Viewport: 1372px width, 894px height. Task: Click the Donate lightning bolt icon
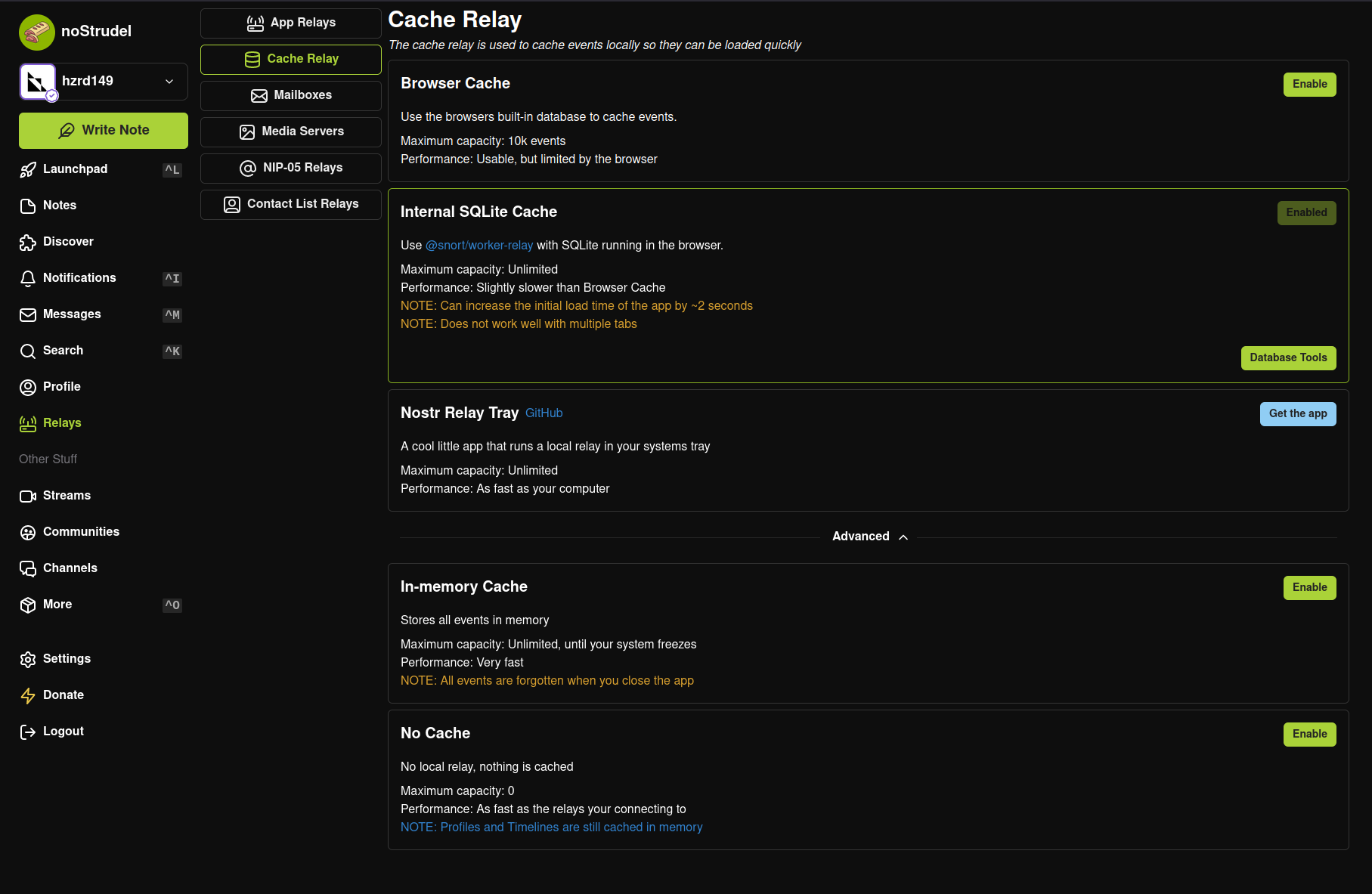point(28,696)
